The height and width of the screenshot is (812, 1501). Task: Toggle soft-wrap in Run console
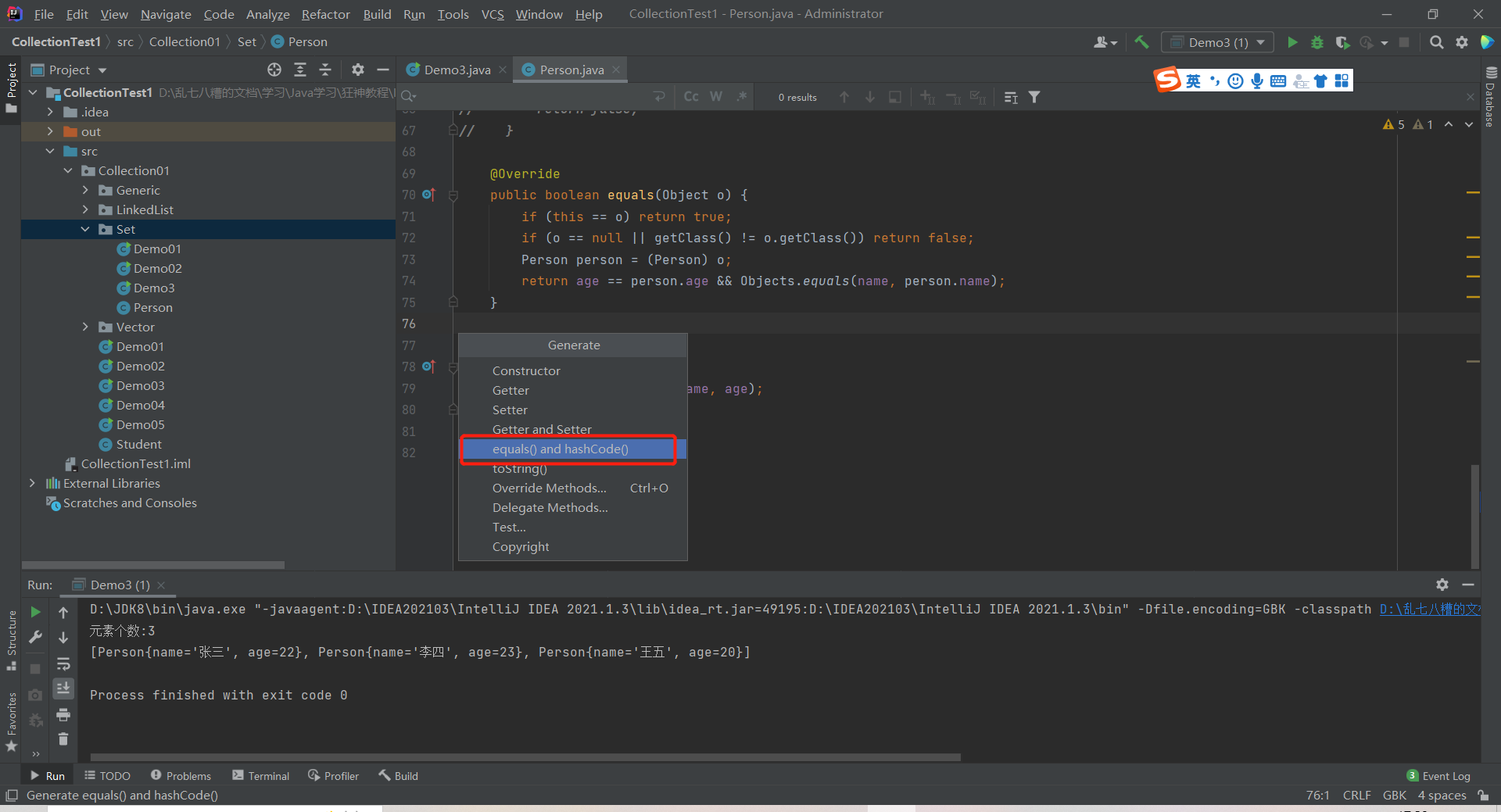(63, 664)
